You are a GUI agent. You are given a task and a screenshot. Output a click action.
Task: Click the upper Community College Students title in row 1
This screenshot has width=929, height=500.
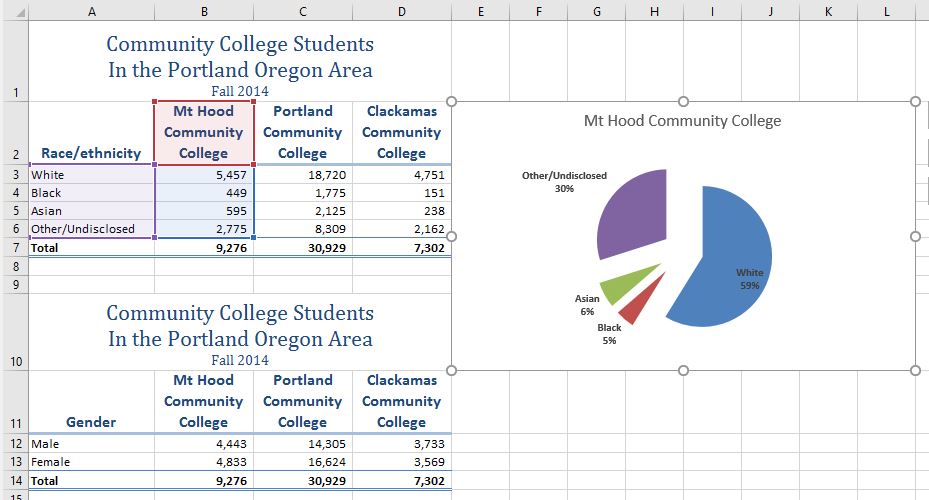(x=240, y=62)
